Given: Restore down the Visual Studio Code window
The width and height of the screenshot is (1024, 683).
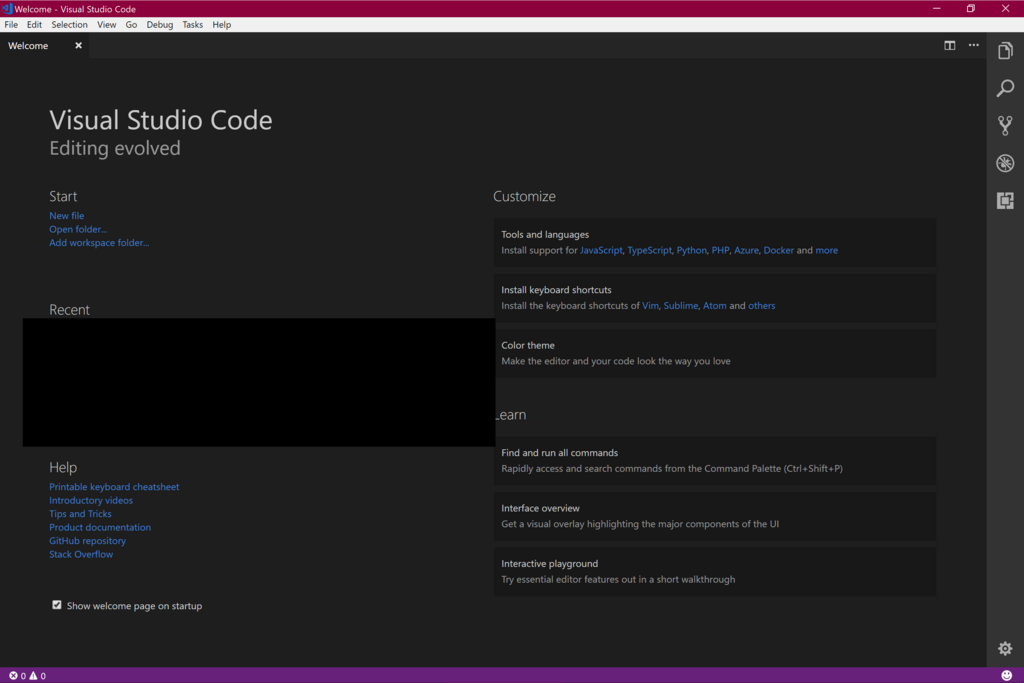Looking at the screenshot, I should (x=970, y=8).
